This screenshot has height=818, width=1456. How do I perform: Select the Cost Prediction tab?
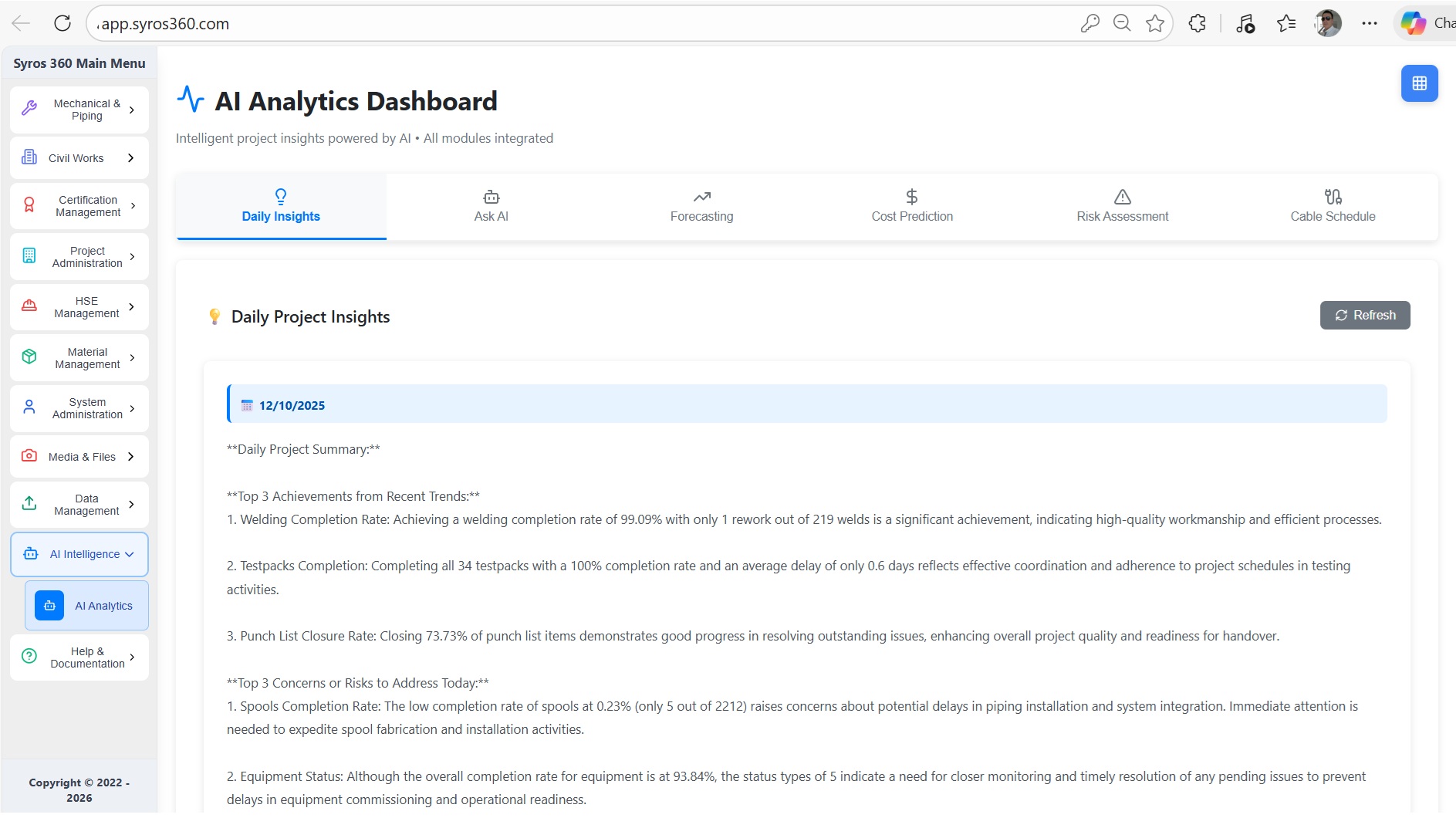tap(911, 206)
